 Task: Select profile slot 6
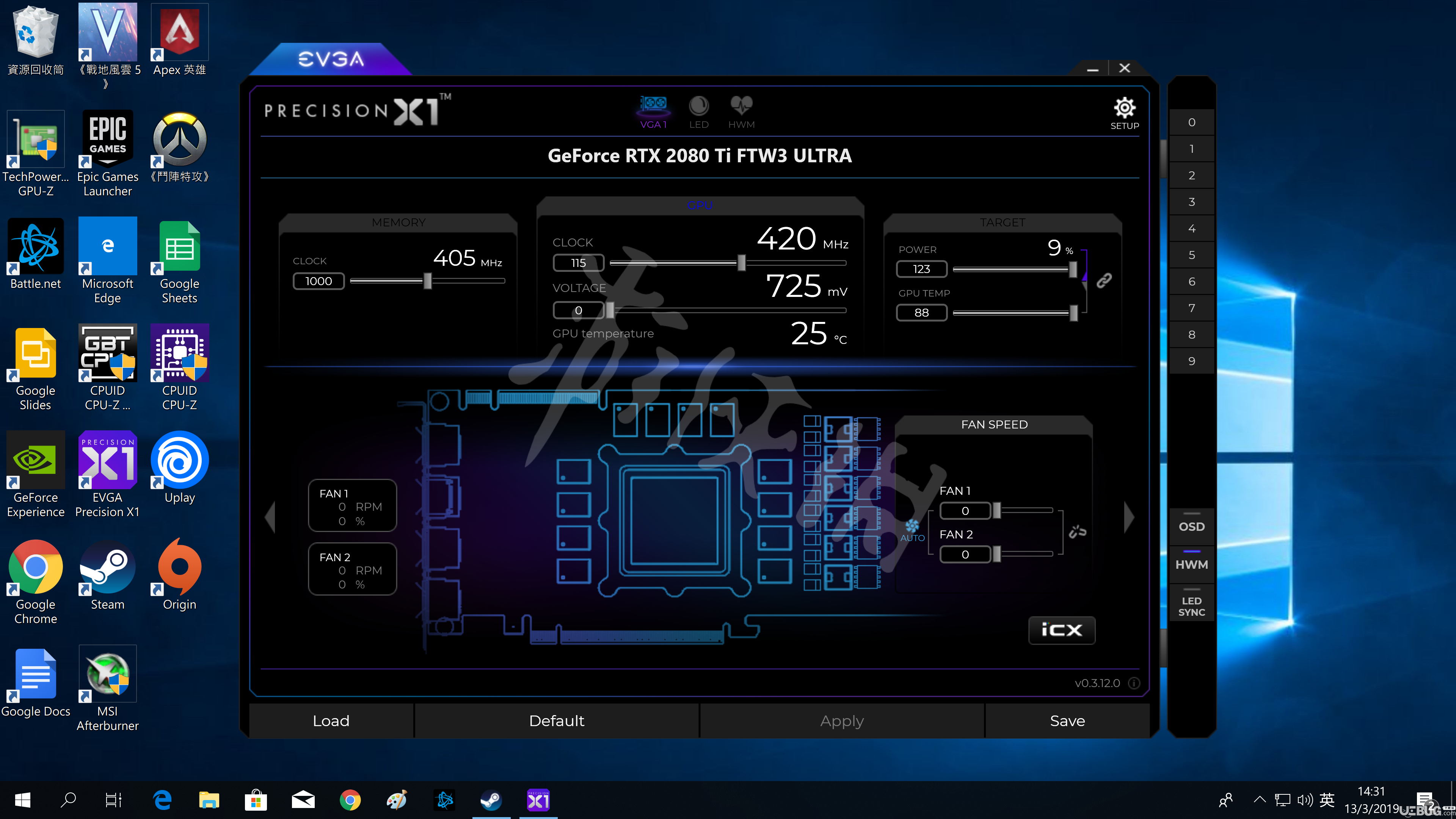(1191, 281)
